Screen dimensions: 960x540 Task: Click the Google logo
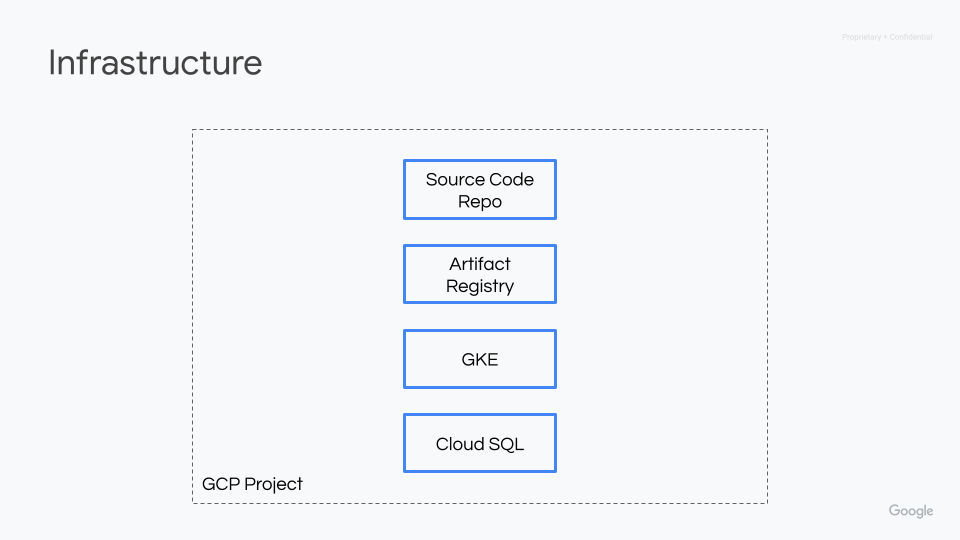910,511
